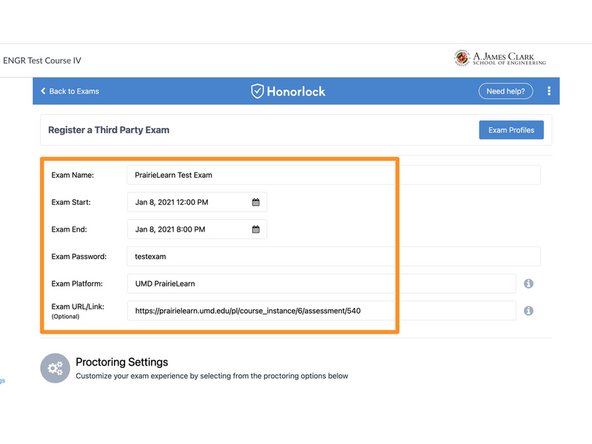Click the Exam Platform: label
Image resolution: width=592 pixels, height=444 pixels.
pyautogui.click(x=77, y=284)
